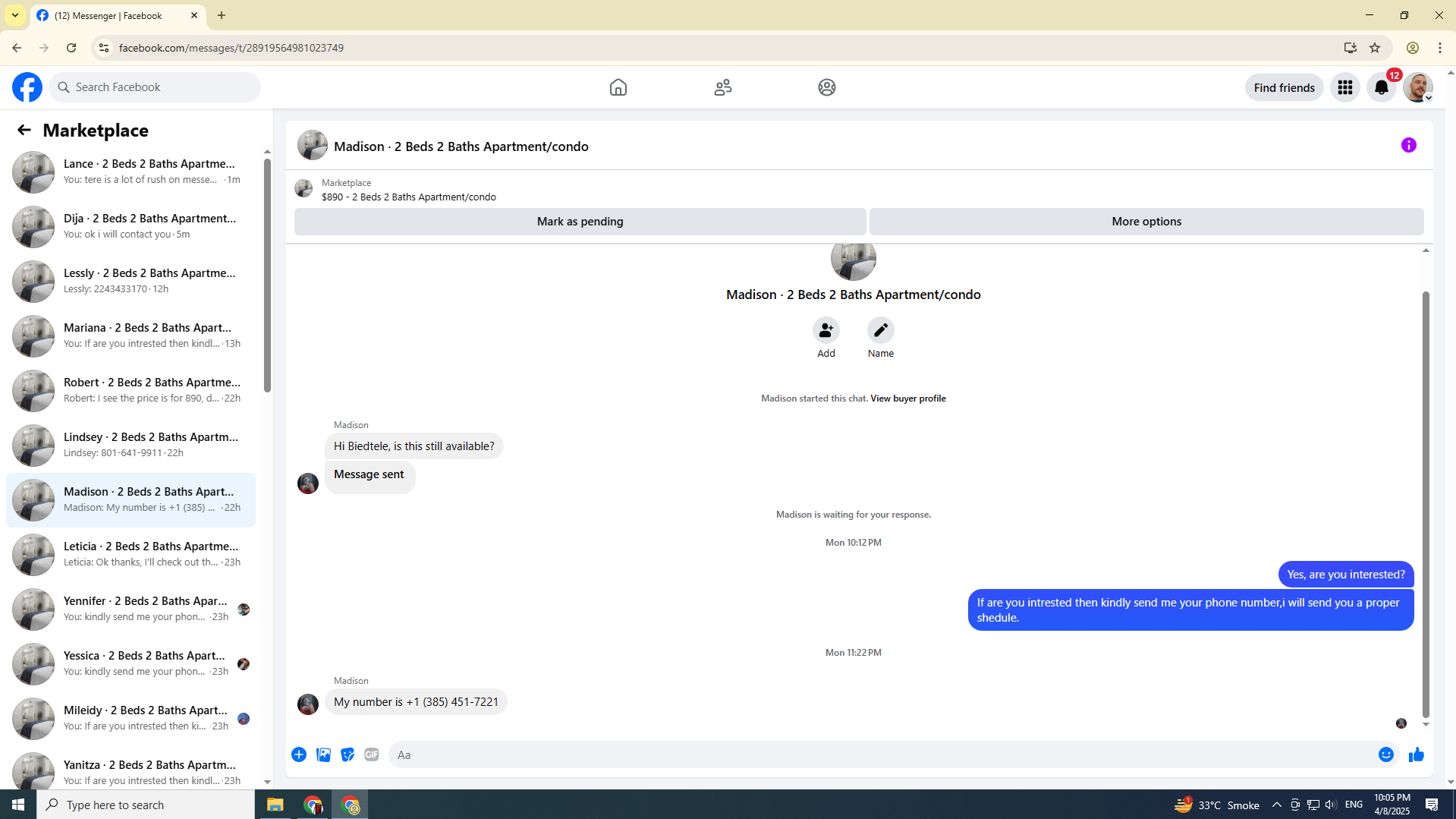Open the Windows notification center icon
Viewport: 1456px width, 819px height.
pyautogui.click(x=1432, y=805)
